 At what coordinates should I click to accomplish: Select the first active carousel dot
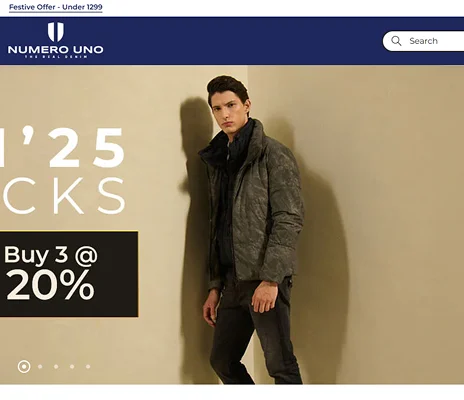(24, 367)
